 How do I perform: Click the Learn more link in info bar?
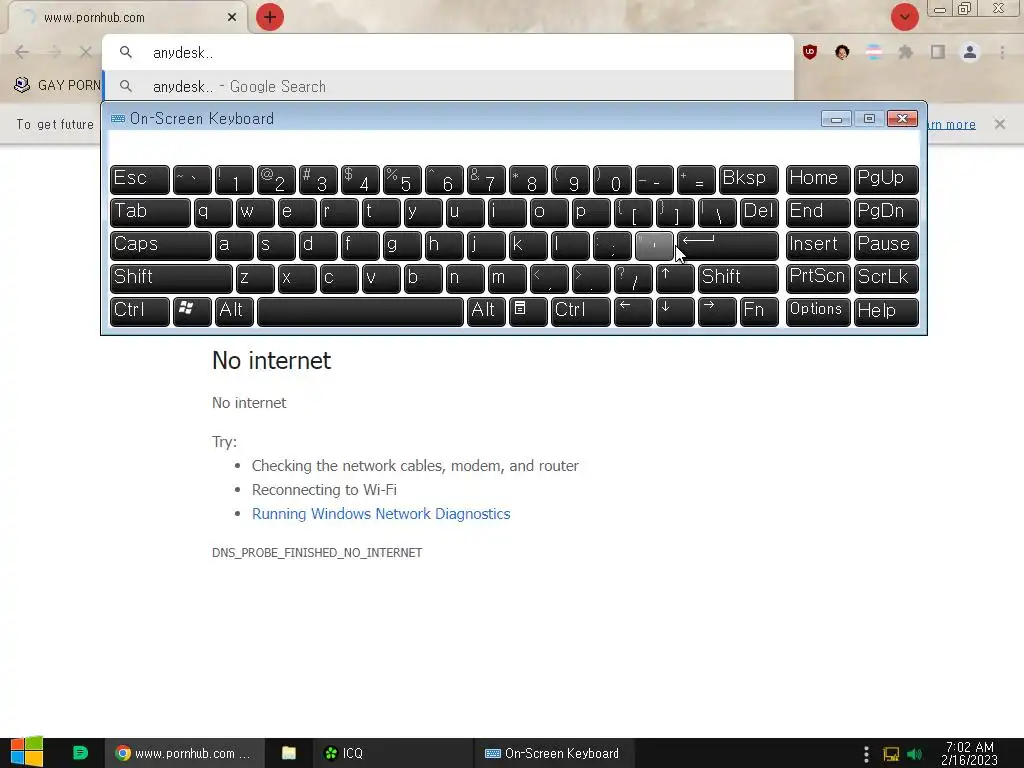(952, 124)
